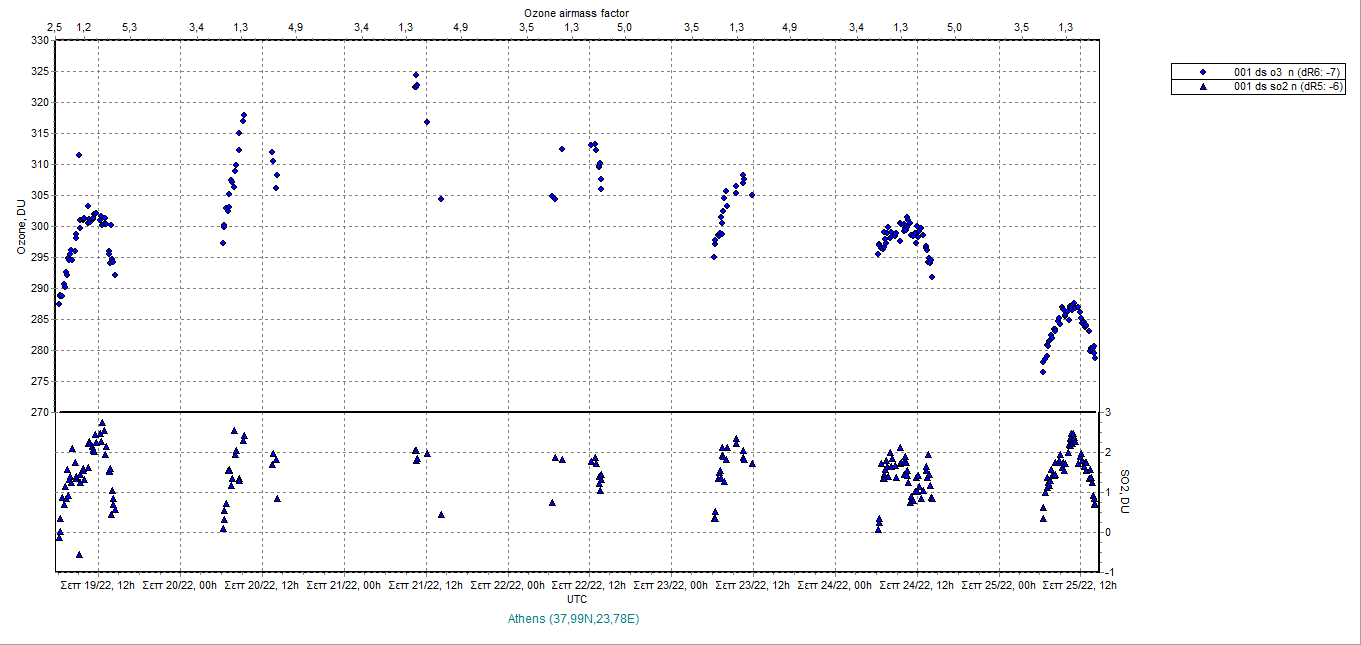Click the 270 tick on Ozone axis
The width and height of the screenshot is (1361, 645).
(39, 412)
